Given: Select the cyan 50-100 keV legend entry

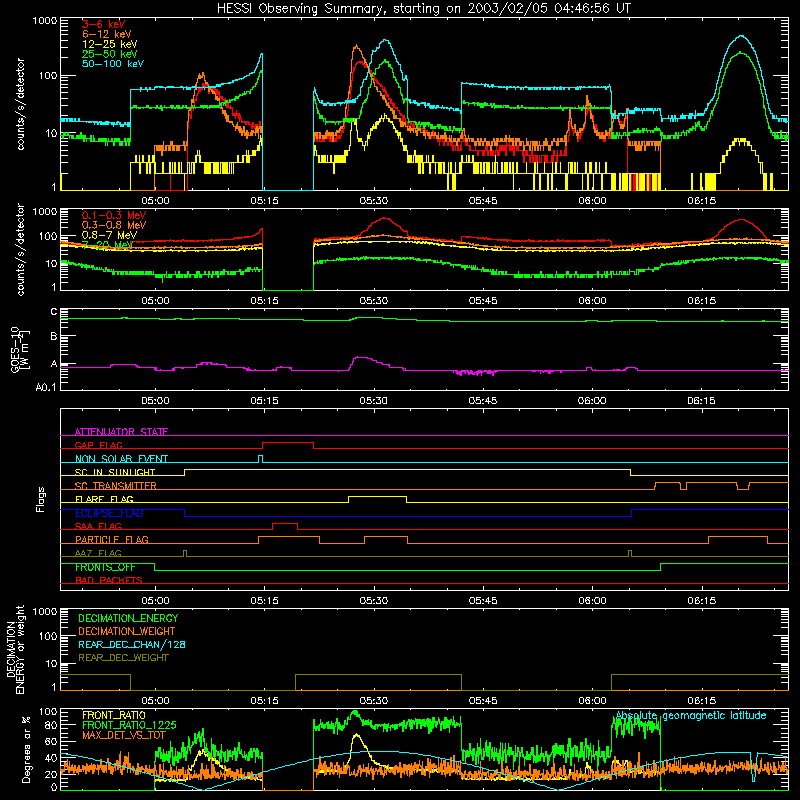Looking at the screenshot, I should point(113,64).
